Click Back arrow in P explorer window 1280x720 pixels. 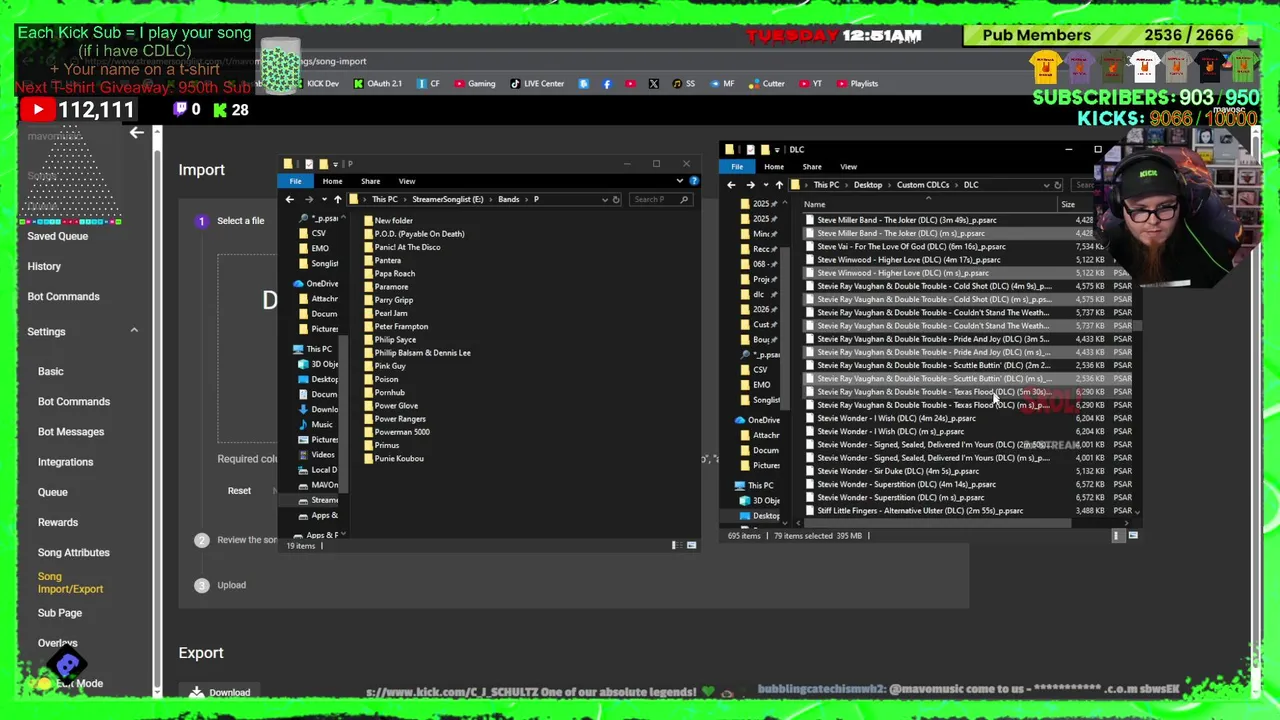coord(290,199)
